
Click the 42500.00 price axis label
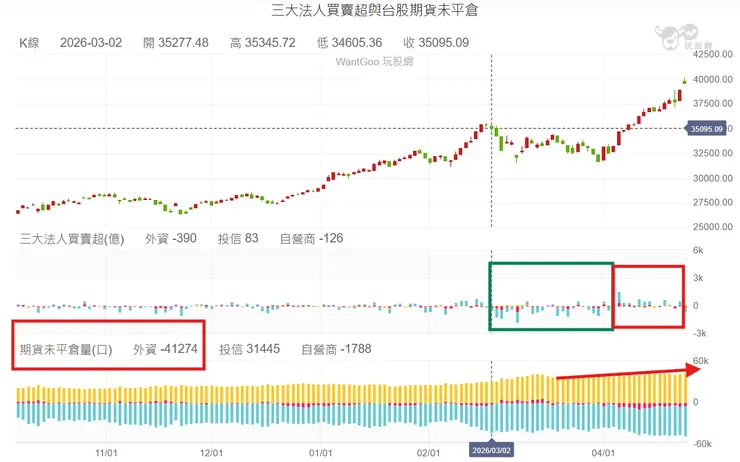coord(713,54)
